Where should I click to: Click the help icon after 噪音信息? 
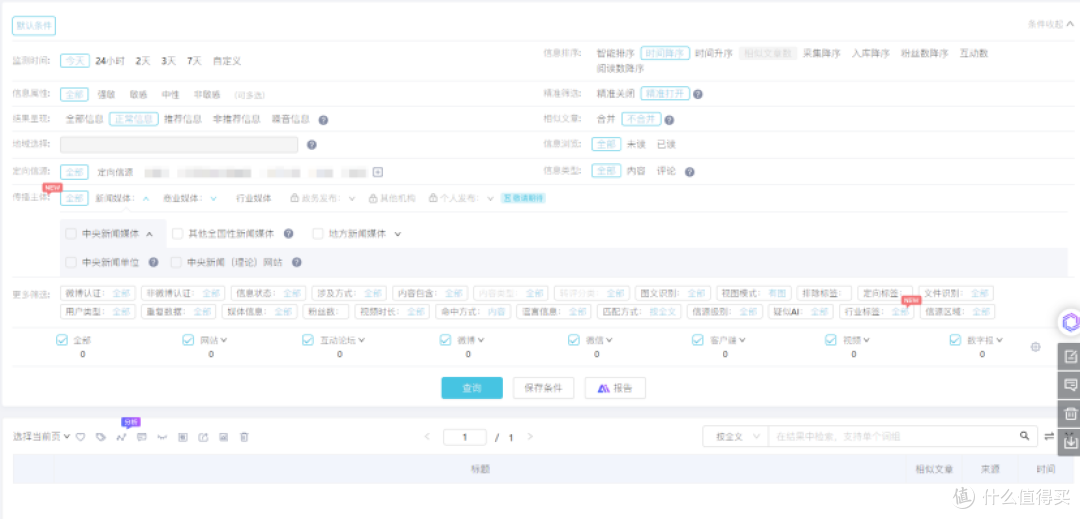click(x=323, y=120)
